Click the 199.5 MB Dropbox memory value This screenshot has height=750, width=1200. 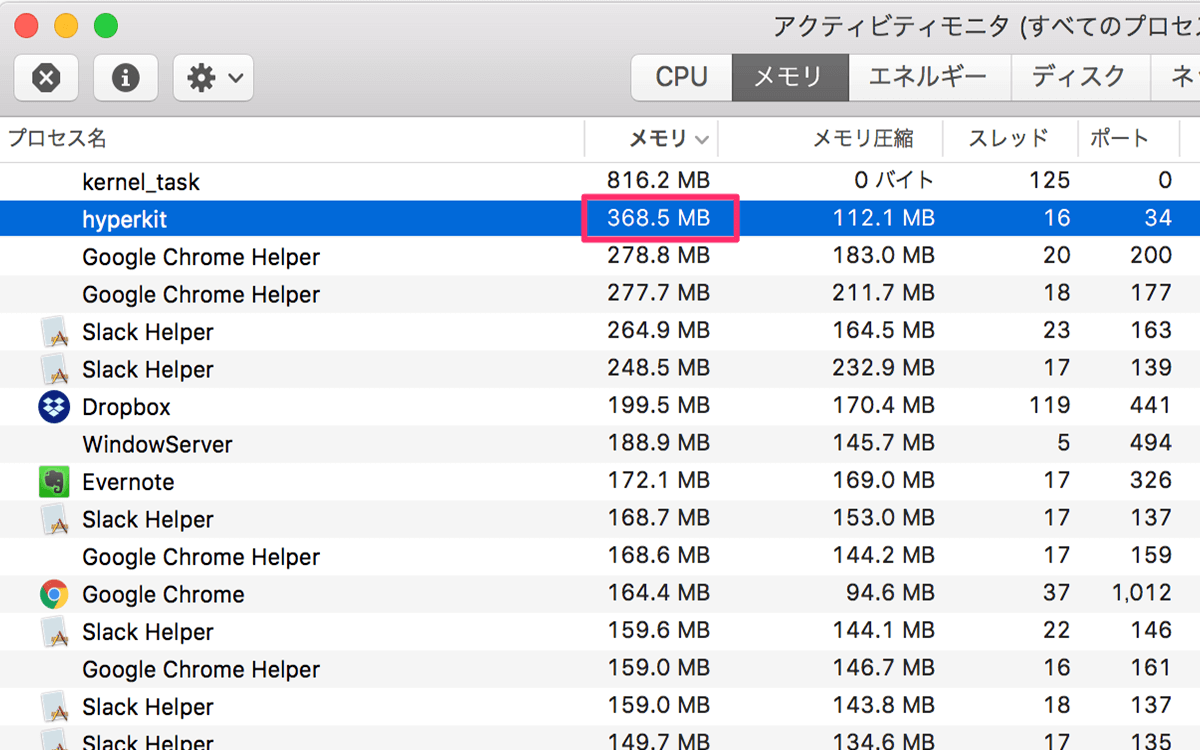[x=659, y=405]
